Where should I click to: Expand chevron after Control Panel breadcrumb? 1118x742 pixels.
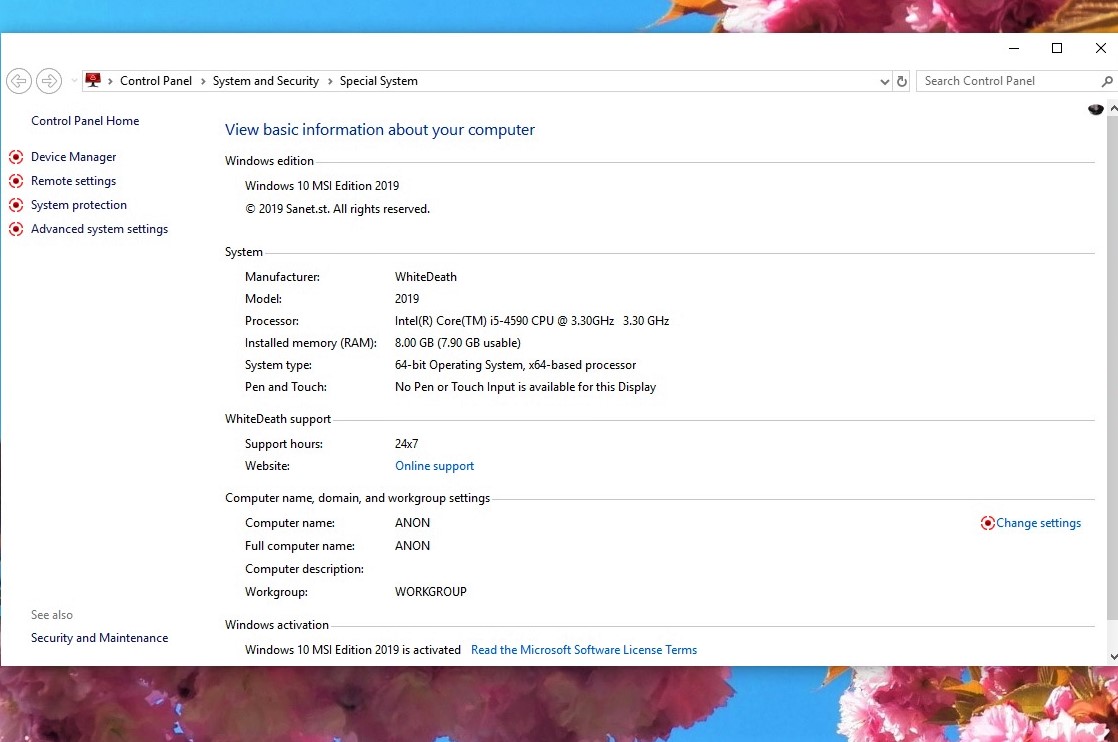(203, 81)
